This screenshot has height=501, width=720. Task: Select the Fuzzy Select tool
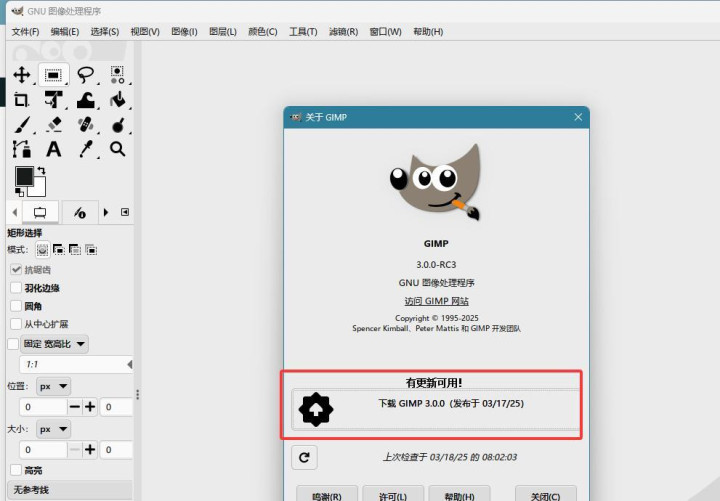[x=118, y=74]
